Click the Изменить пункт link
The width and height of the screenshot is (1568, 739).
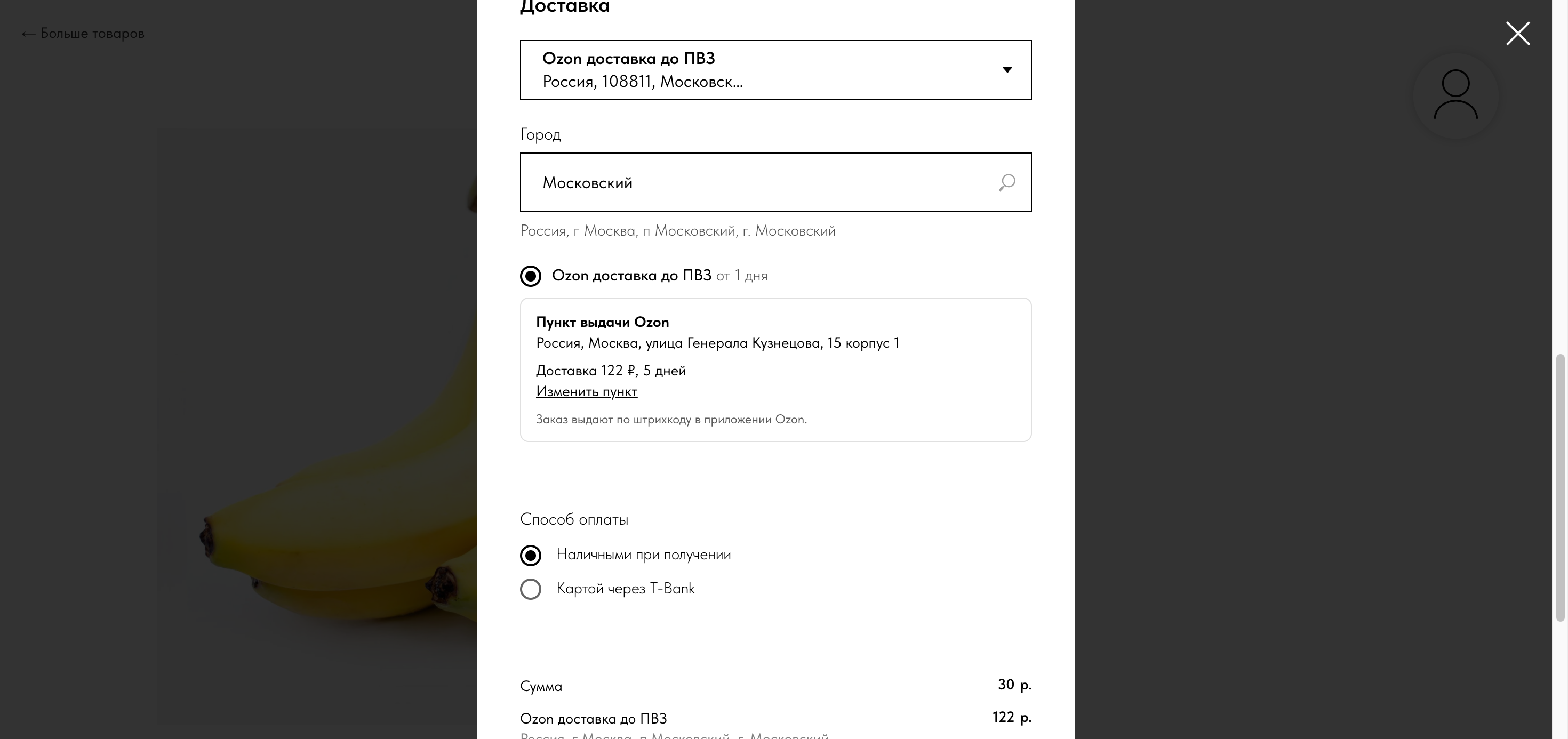pyautogui.click(x=587, y=391)
